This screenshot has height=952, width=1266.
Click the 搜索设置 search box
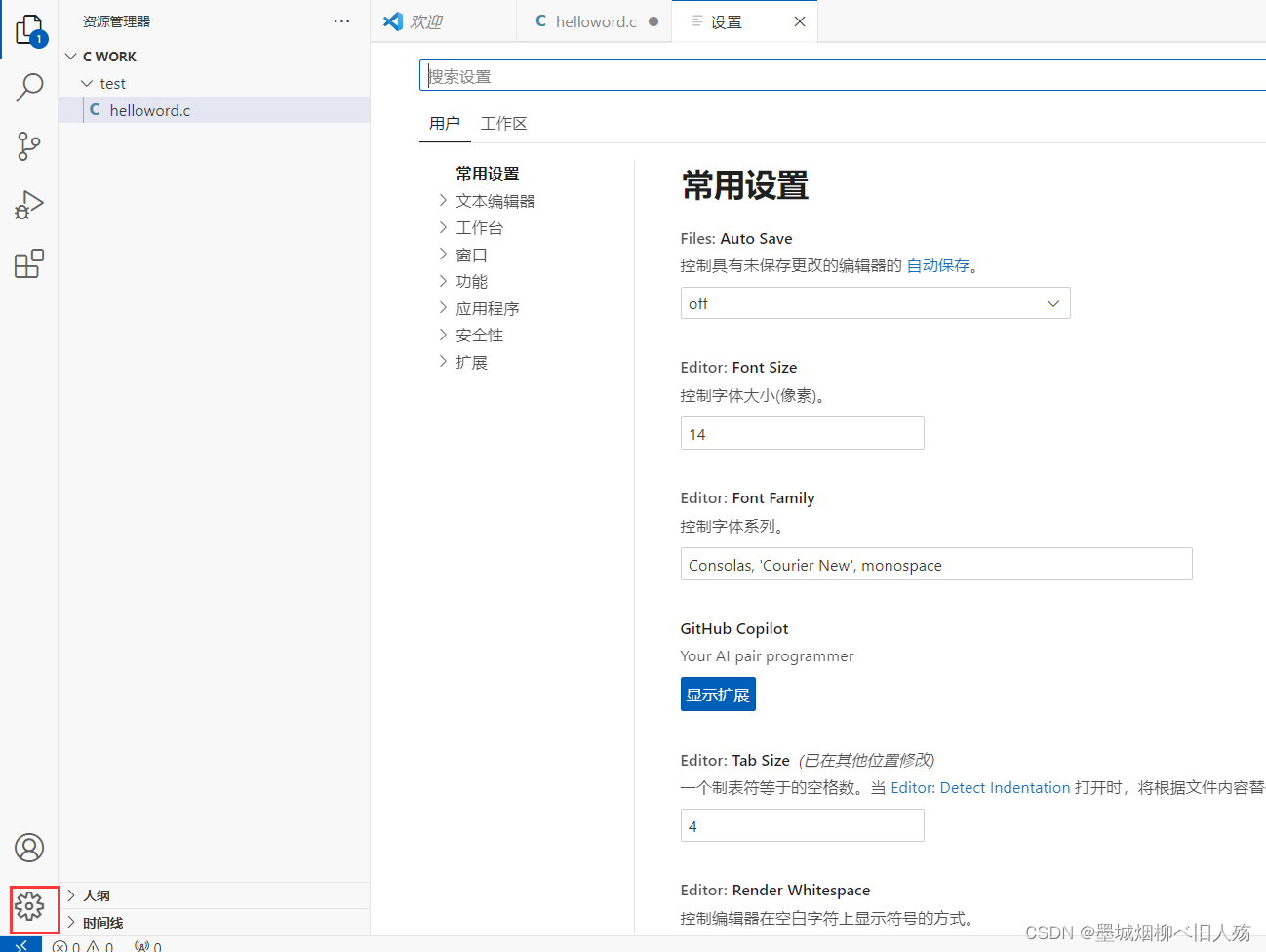(843, 76)
